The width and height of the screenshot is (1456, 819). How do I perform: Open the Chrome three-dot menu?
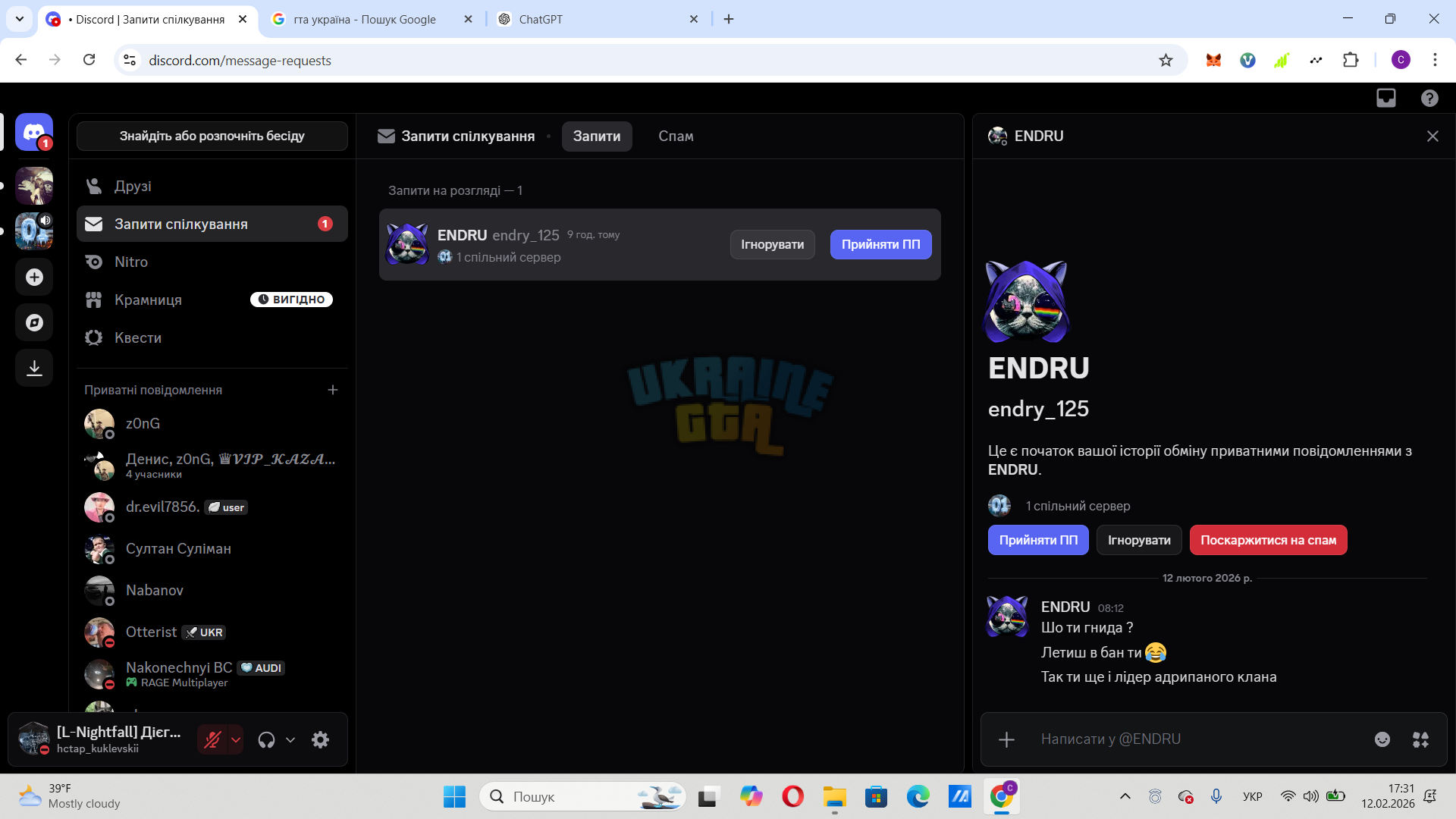click(1435, 60)
